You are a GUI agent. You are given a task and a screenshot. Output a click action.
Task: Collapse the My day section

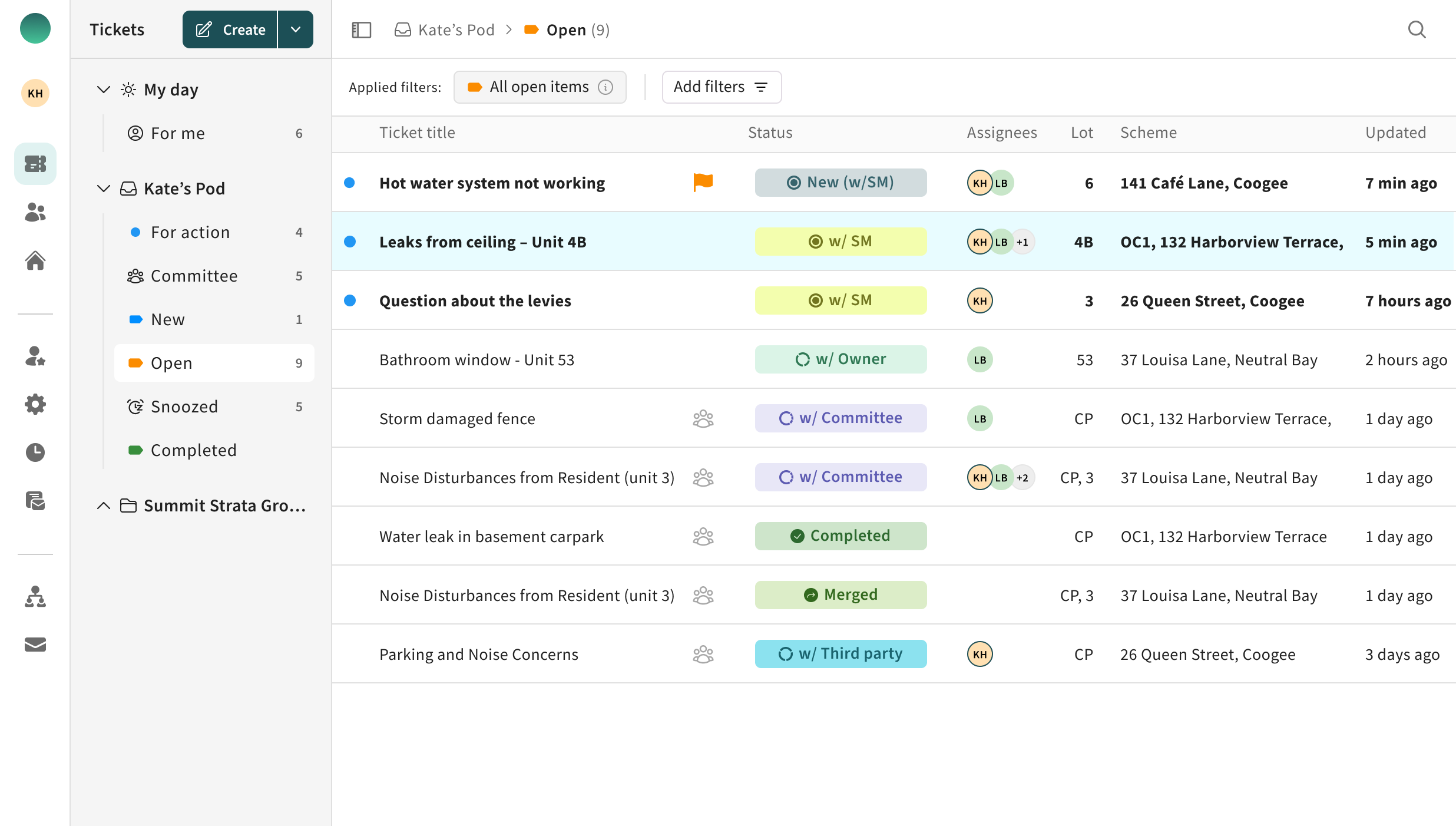click(x=104, y=89)
